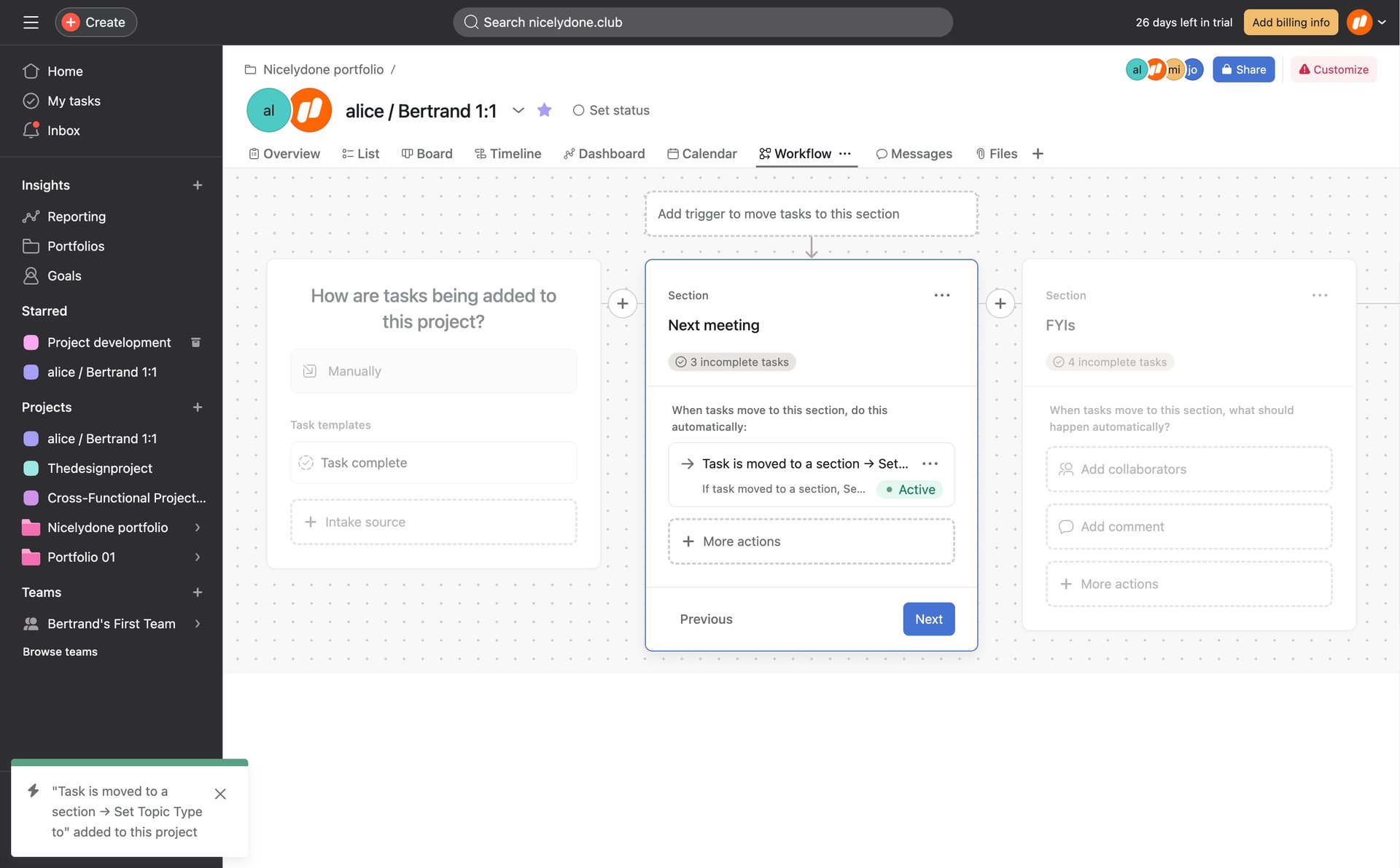This screenshot has height=868, width=1400.
Task: Dismiss the rule added notification
Action: (x=220, y=794)
